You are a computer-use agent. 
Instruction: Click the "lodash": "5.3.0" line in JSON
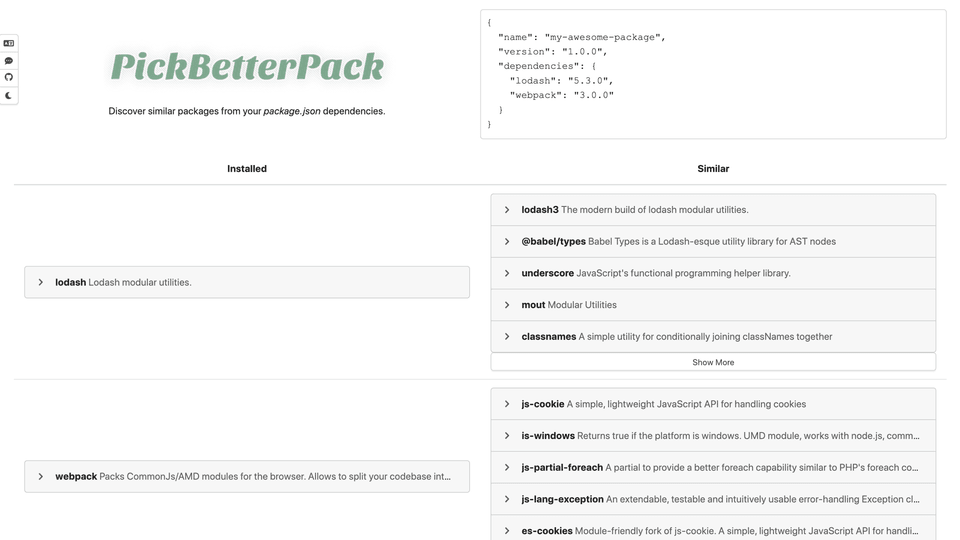pyautogui.click(x=561, y=81)
